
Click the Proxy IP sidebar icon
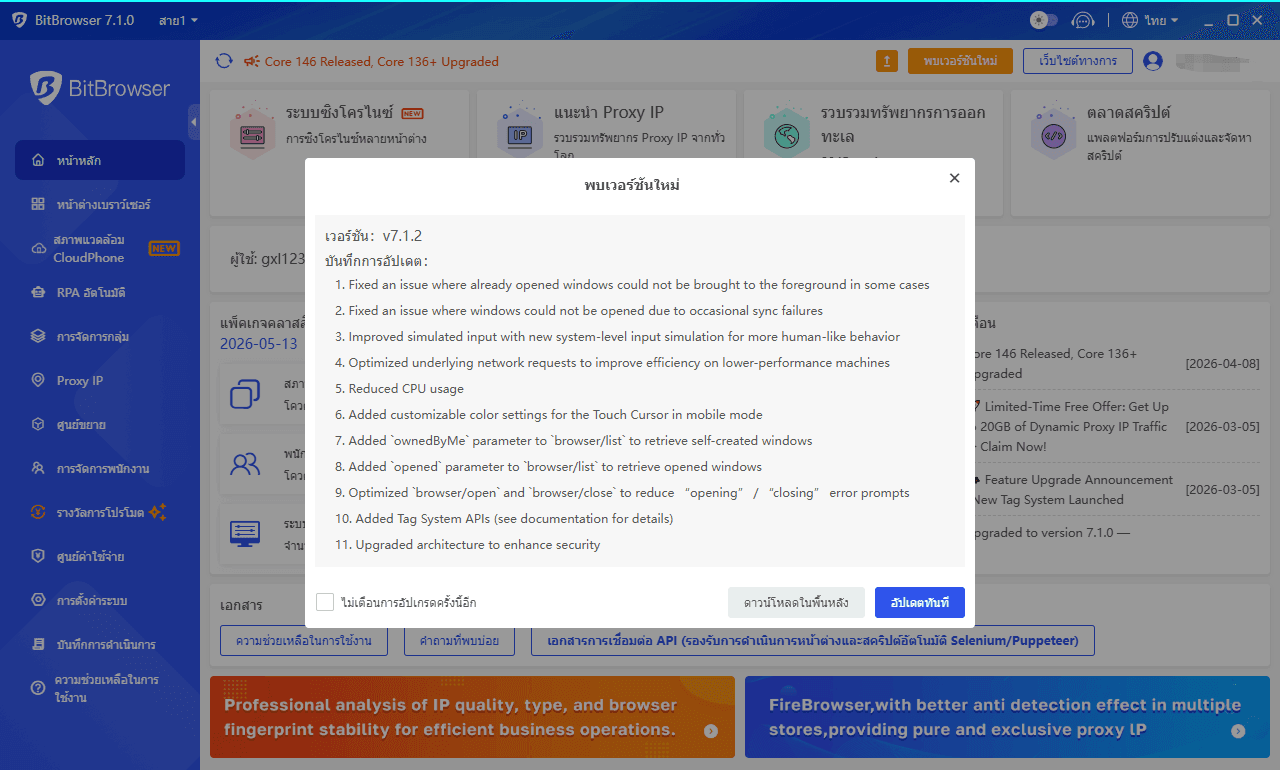[38, 380]
